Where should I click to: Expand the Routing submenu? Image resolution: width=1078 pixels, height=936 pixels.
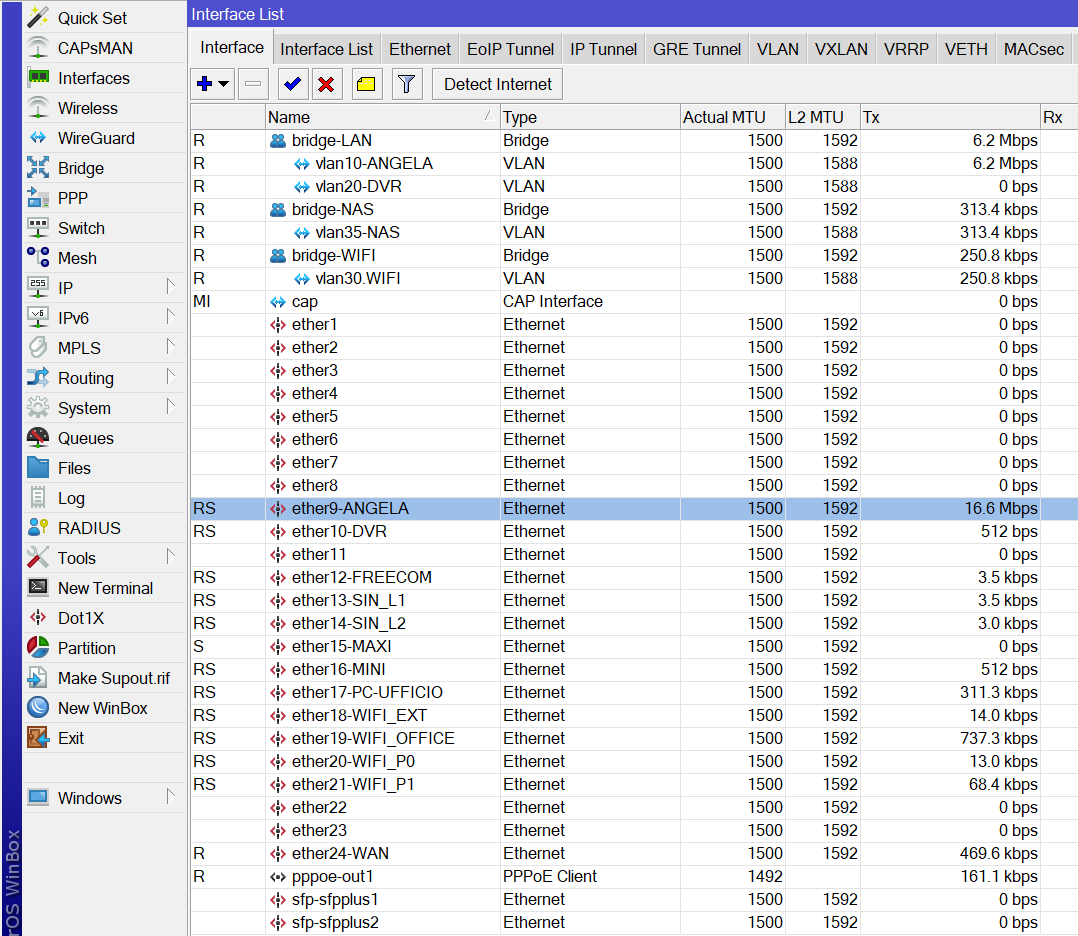click(85, 378)
